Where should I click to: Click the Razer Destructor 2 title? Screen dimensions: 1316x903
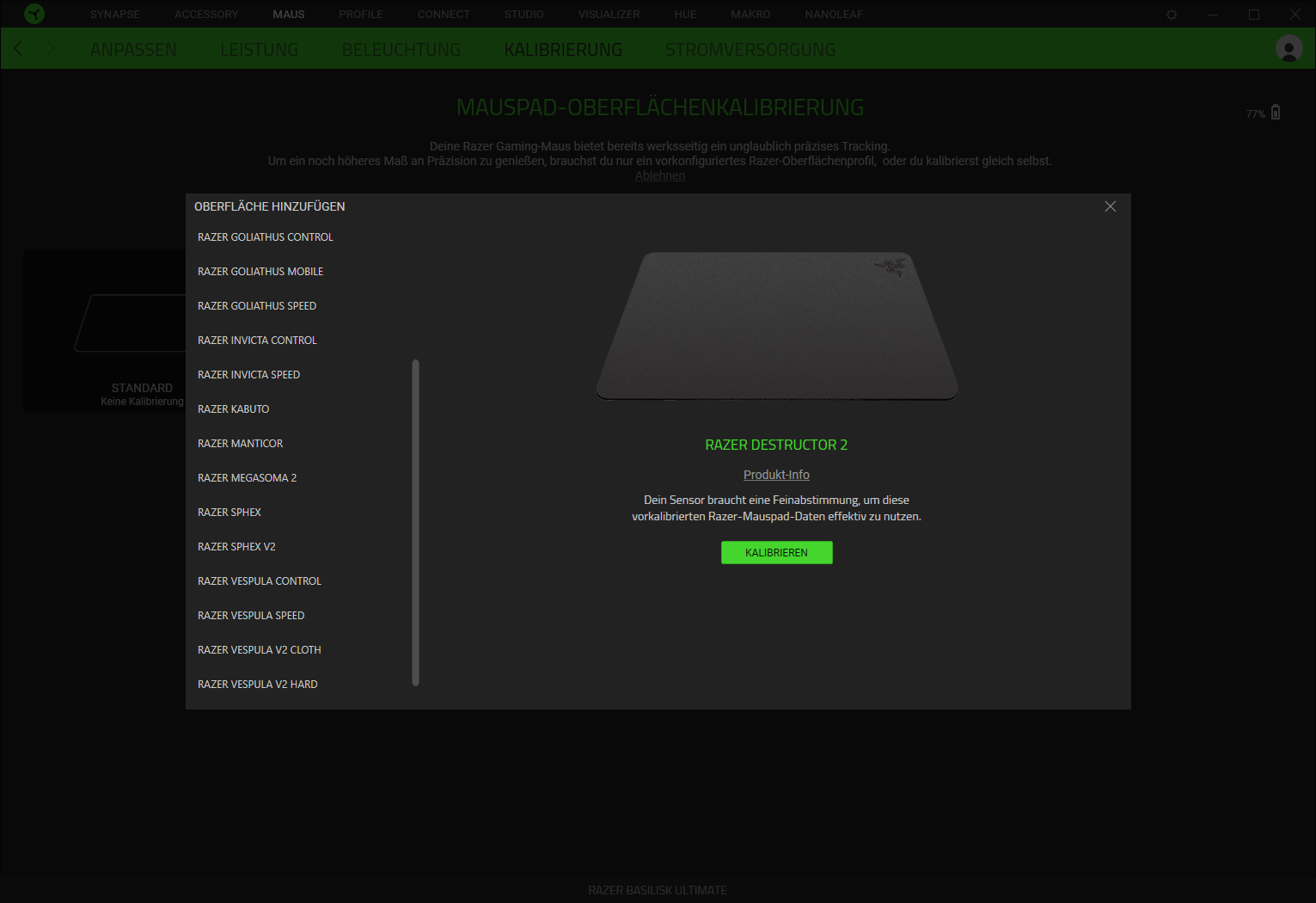(x=776, y=445)
